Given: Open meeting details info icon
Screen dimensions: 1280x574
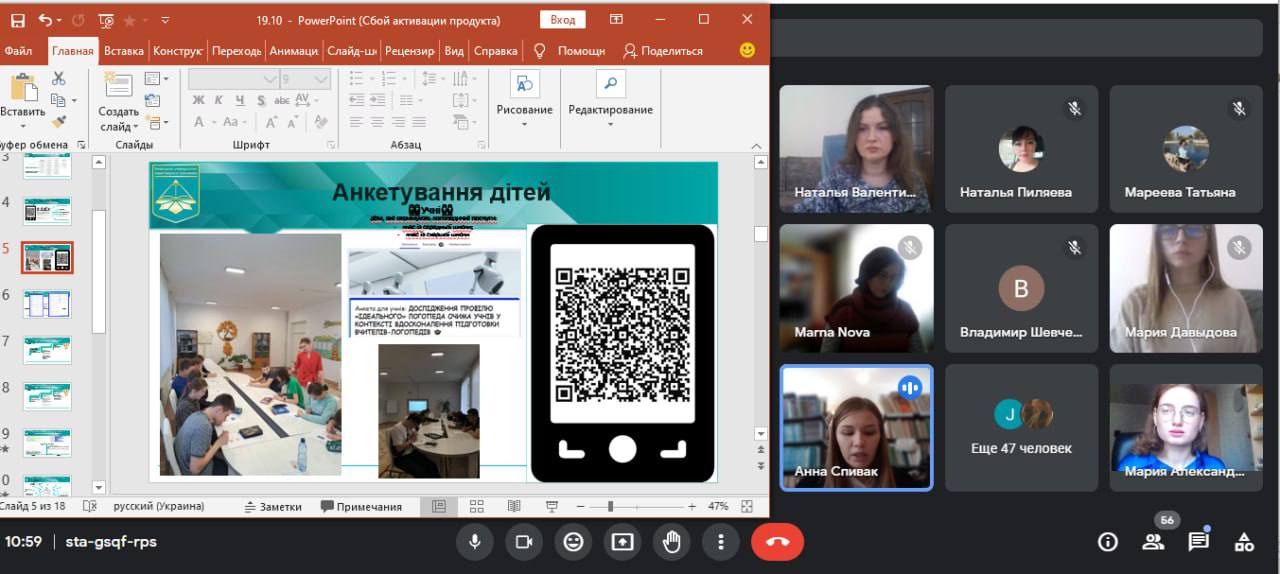Looking at the screenshot, I should pyautogui.click(x=1107, y=542).
